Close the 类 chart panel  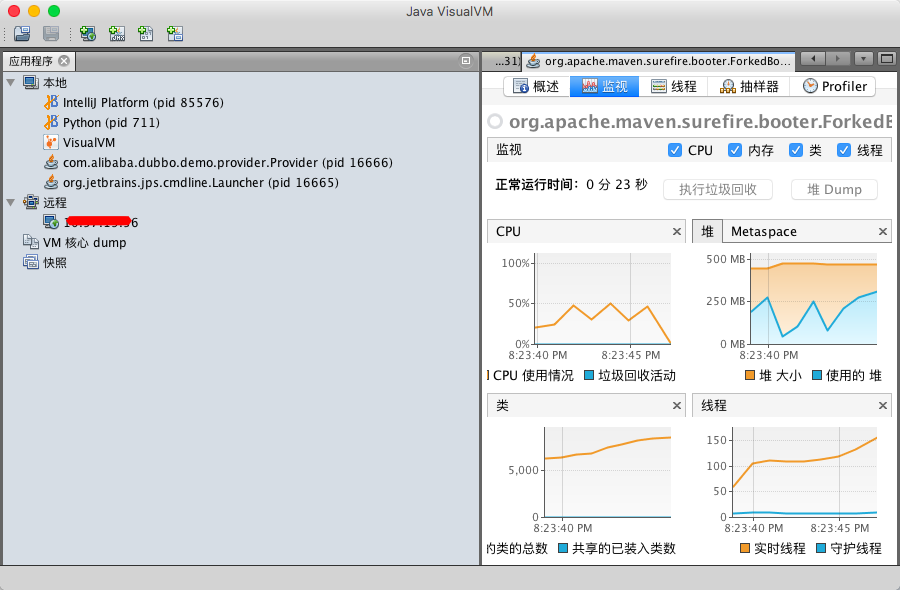[677, 406]
